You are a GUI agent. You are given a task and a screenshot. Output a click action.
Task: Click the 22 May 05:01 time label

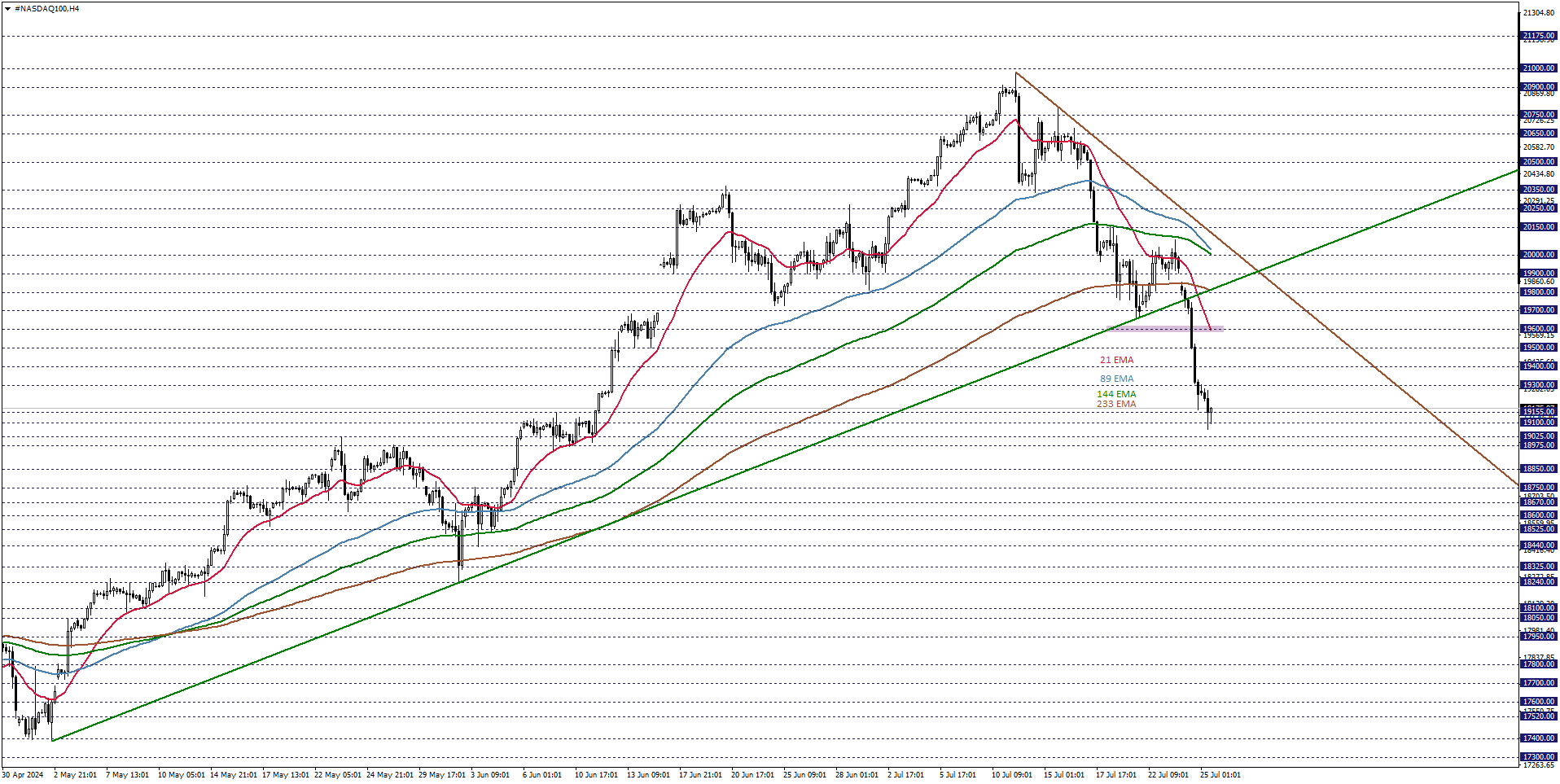pos(338,775)
